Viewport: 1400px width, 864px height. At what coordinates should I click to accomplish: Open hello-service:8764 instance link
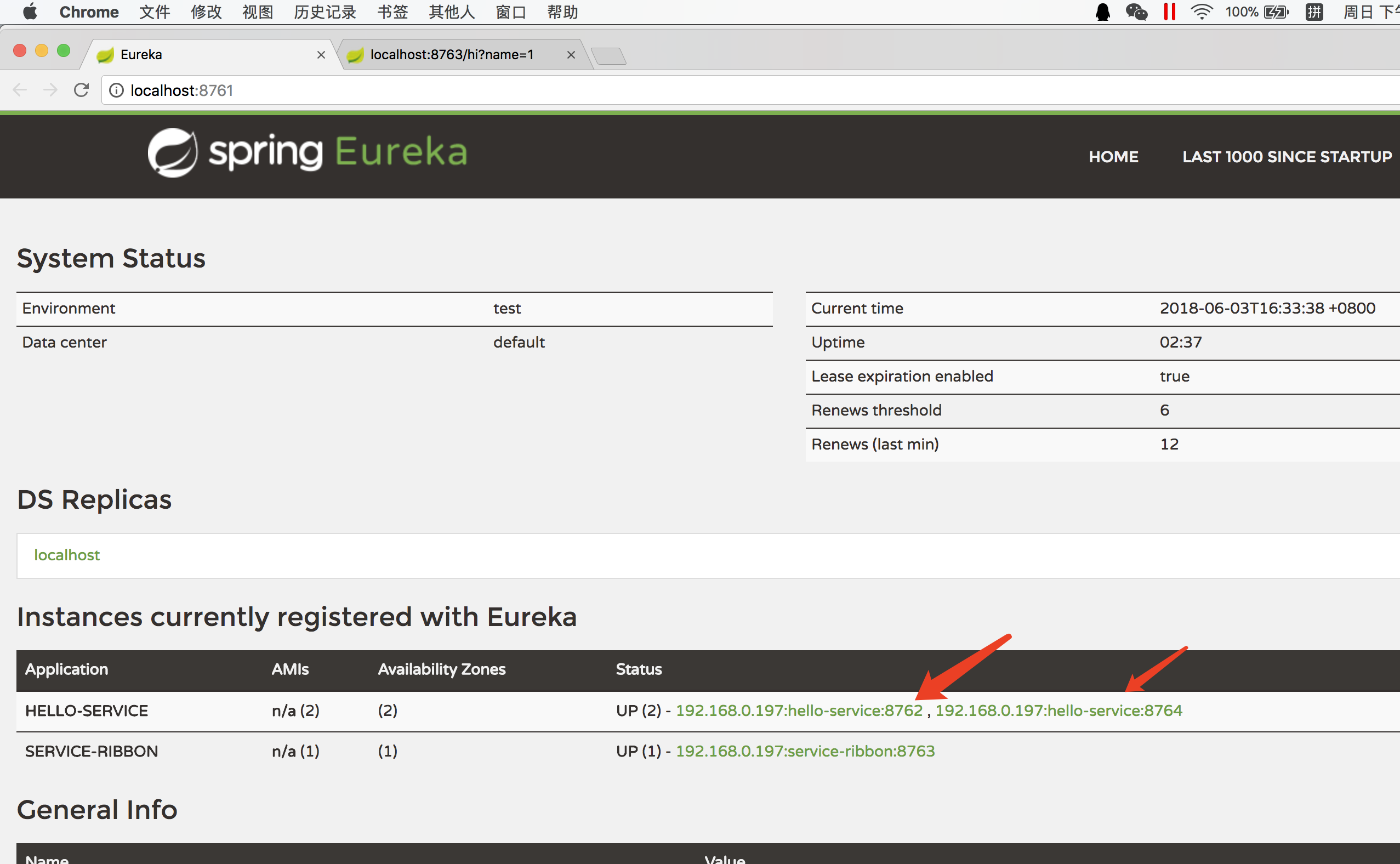[x=1058, y=710]
